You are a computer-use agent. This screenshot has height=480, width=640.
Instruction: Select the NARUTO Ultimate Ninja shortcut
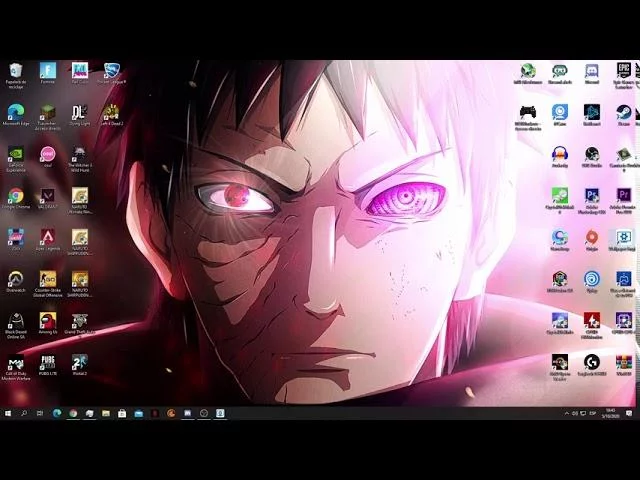(80, 201)
